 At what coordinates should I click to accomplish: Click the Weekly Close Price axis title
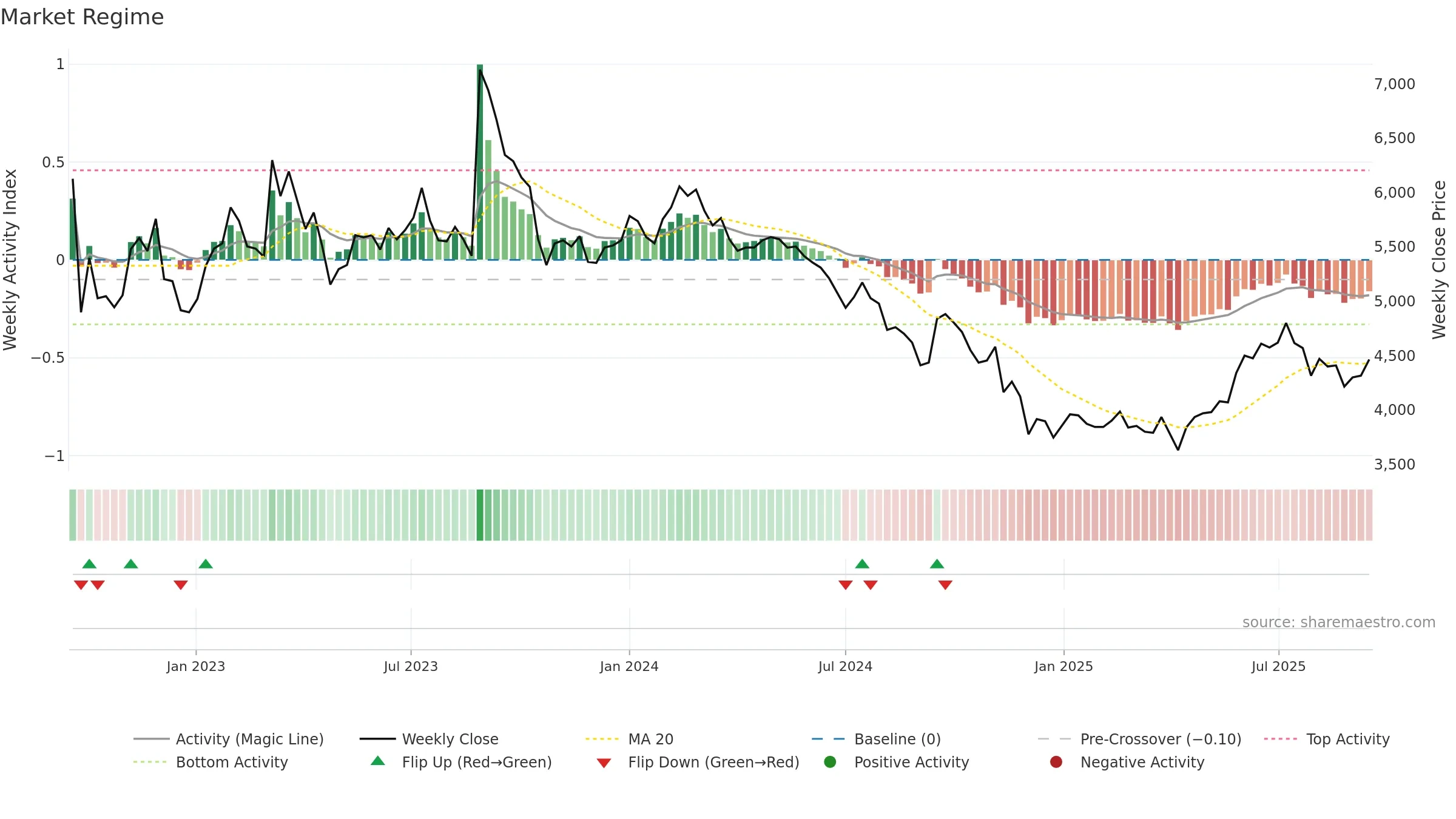(x=1439, y=260)
